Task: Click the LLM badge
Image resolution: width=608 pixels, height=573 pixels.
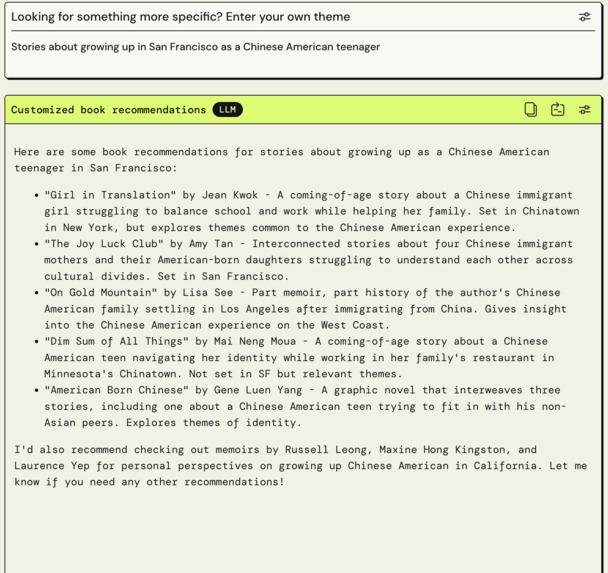Action: (227, 110)
